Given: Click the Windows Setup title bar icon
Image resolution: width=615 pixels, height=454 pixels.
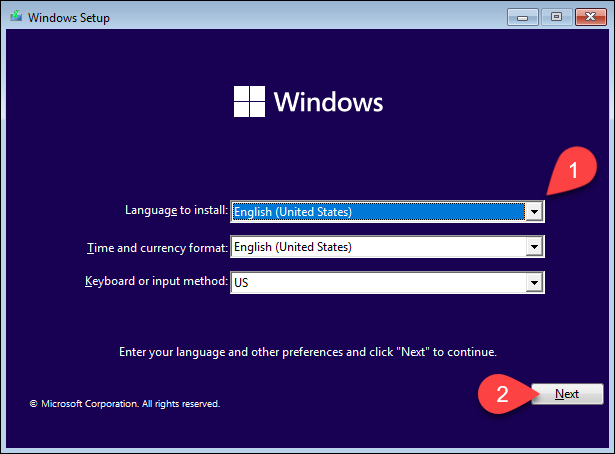Looking at the screenshot, I should (16, 16).
